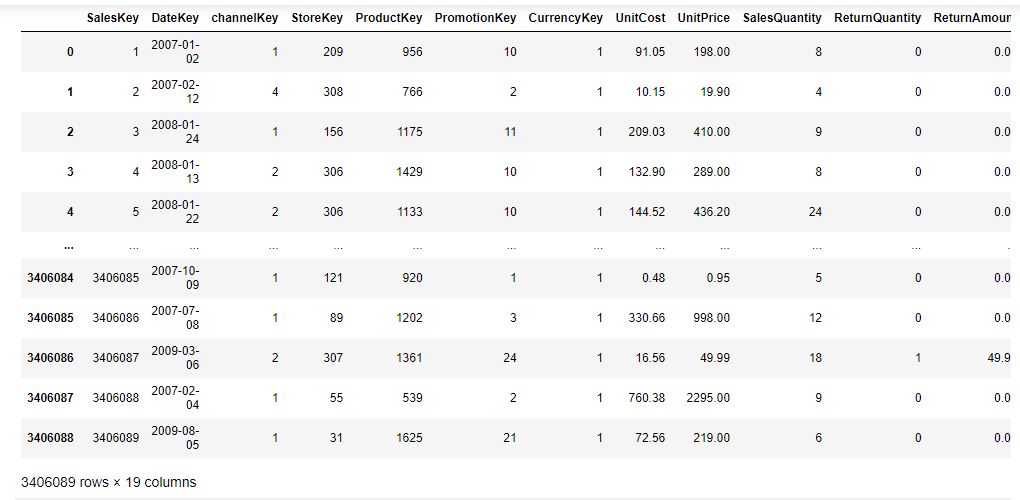Image resolution: width=1020 pixels, height=500 pixels.
Task: Click the ProductKey column header
Action: coord(389,18)
